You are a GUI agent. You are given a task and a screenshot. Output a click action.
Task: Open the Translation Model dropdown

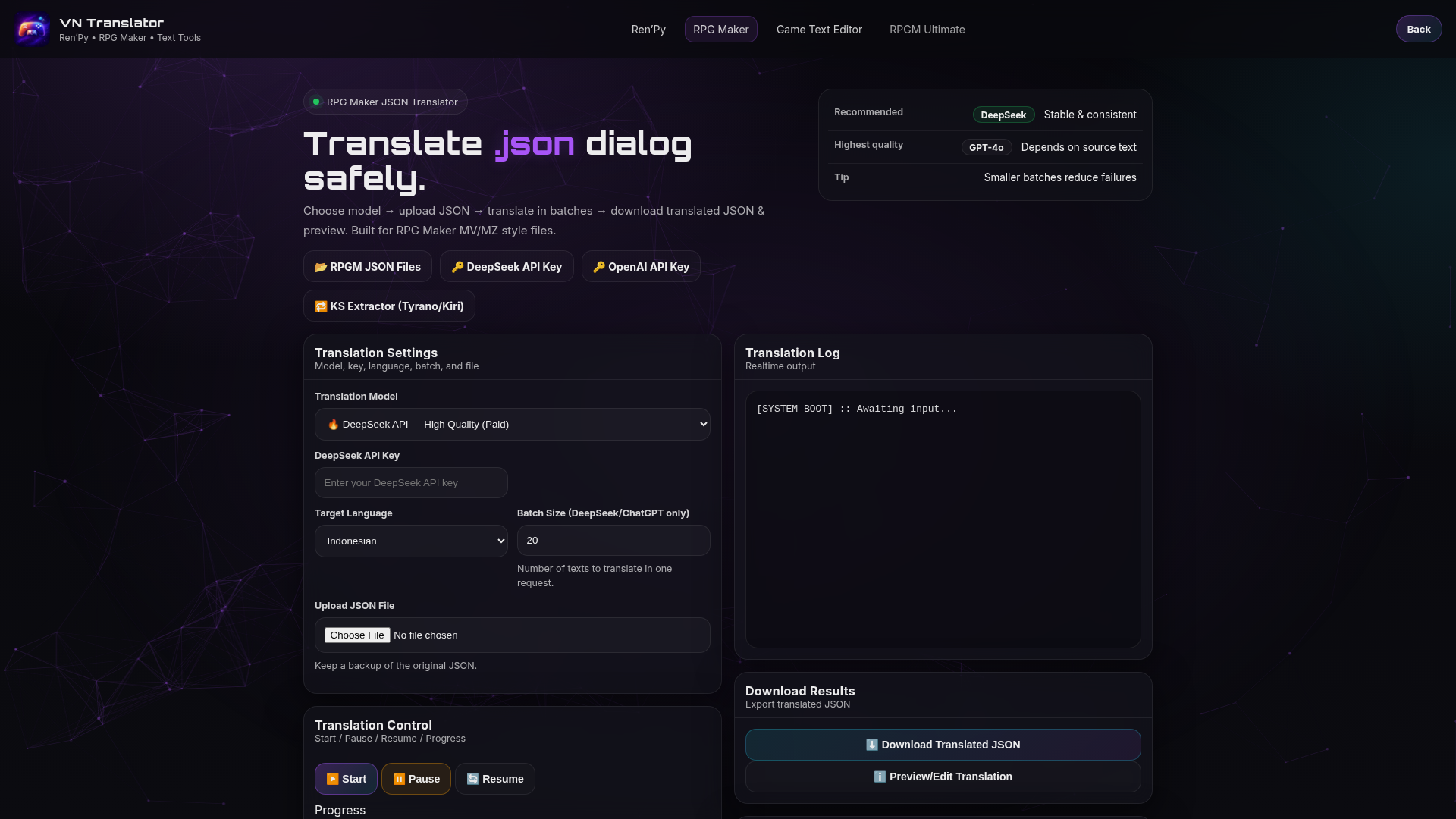point(513,425)
